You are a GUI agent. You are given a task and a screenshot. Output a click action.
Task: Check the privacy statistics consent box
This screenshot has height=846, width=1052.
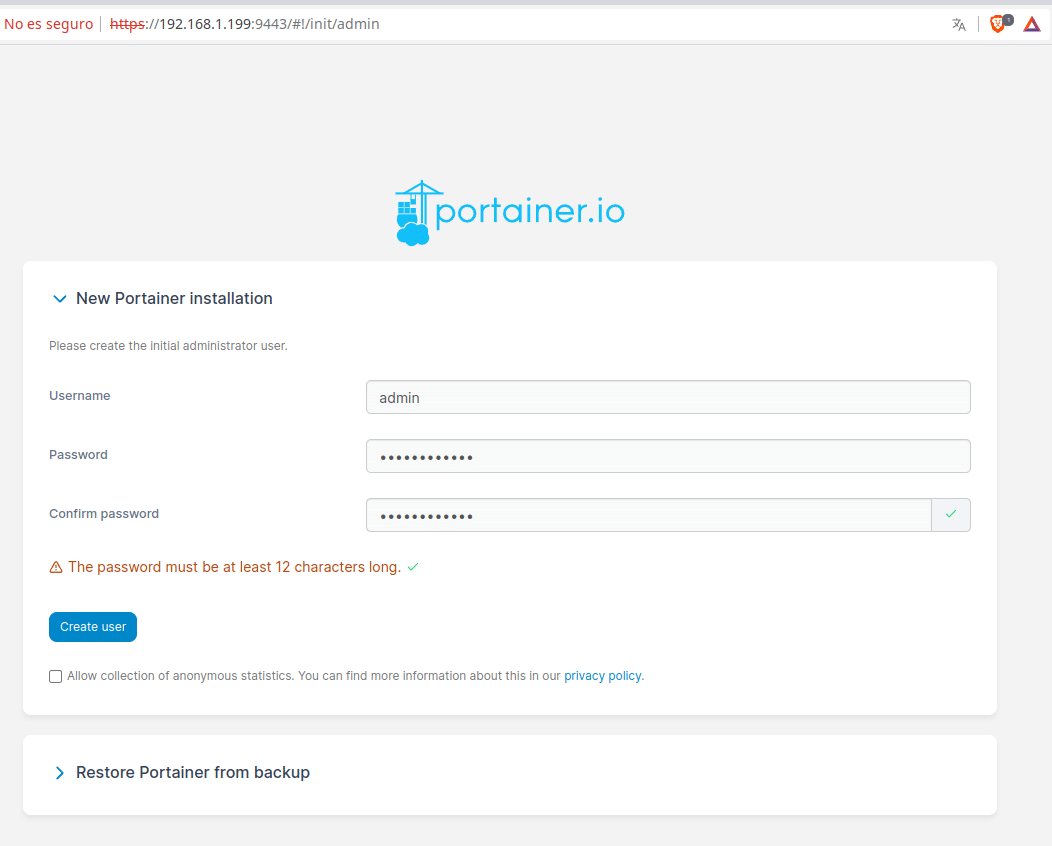click(x=55, y=676)
